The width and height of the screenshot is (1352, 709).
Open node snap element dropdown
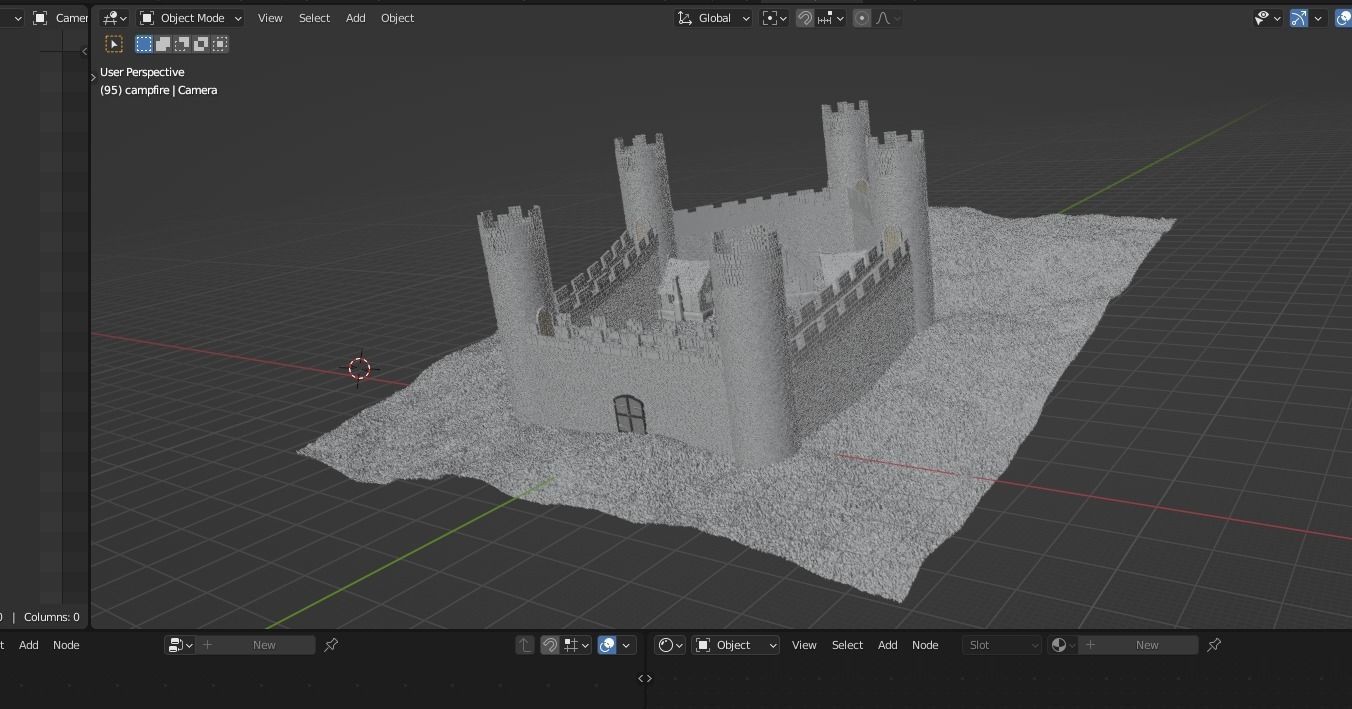577,645
